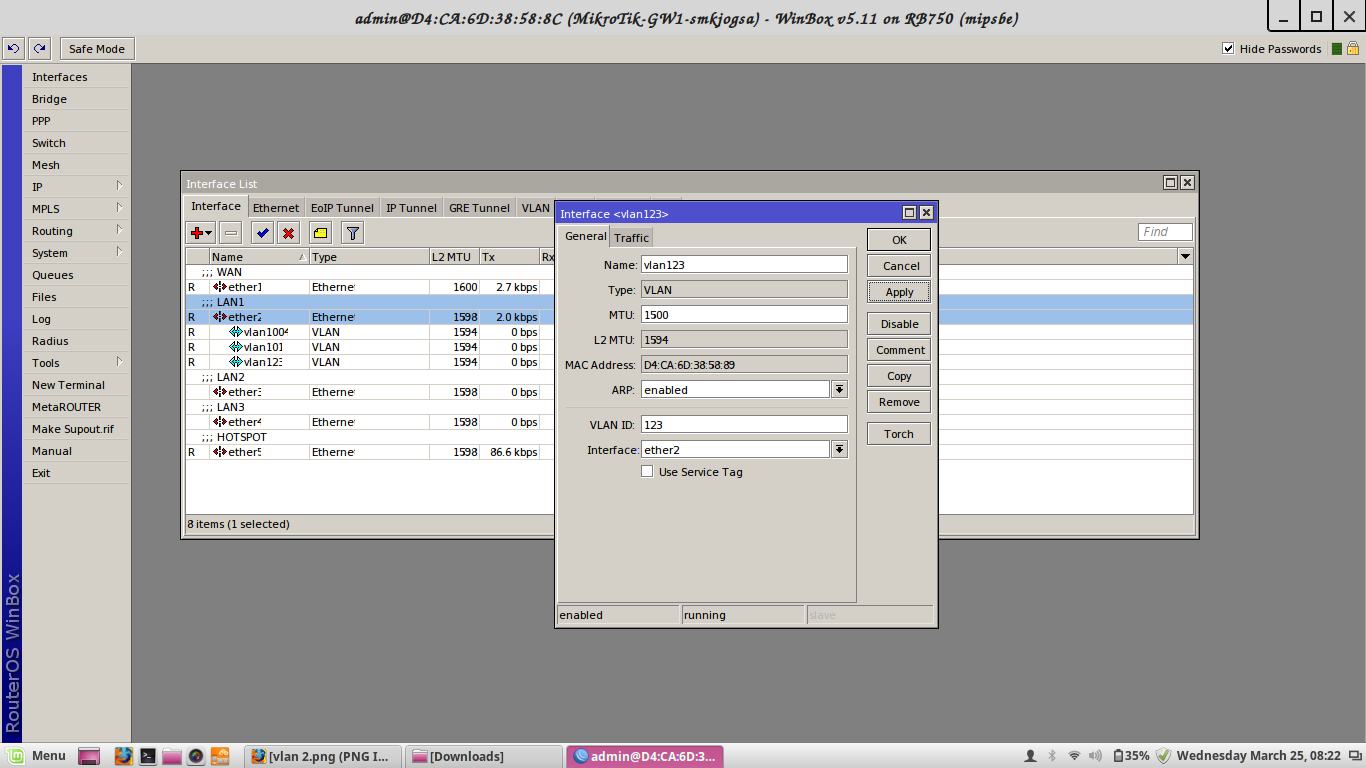Click the vlan1004 interface row icon
Screen dimensions: 1366x768
(236, 332)
